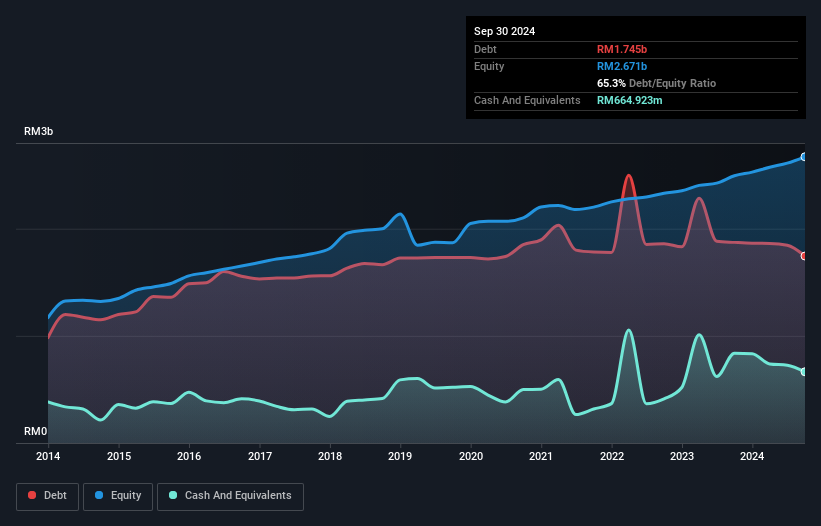Click the 2020 x-axis label

(471, 456)
